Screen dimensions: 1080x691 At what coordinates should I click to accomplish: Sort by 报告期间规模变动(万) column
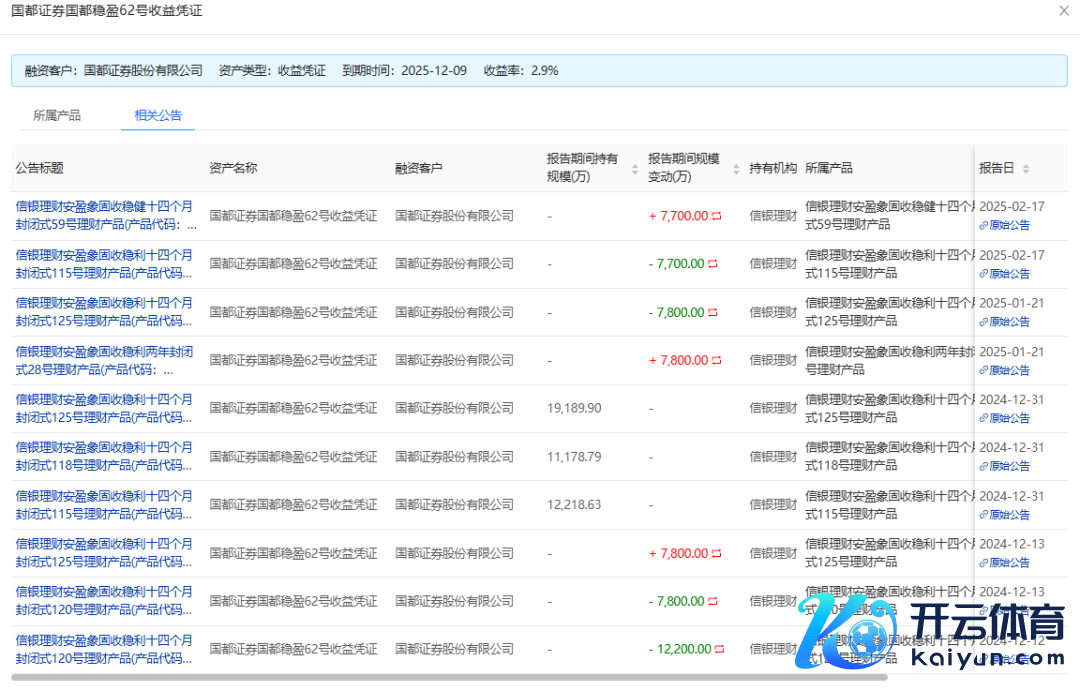[x=737, y=169]
